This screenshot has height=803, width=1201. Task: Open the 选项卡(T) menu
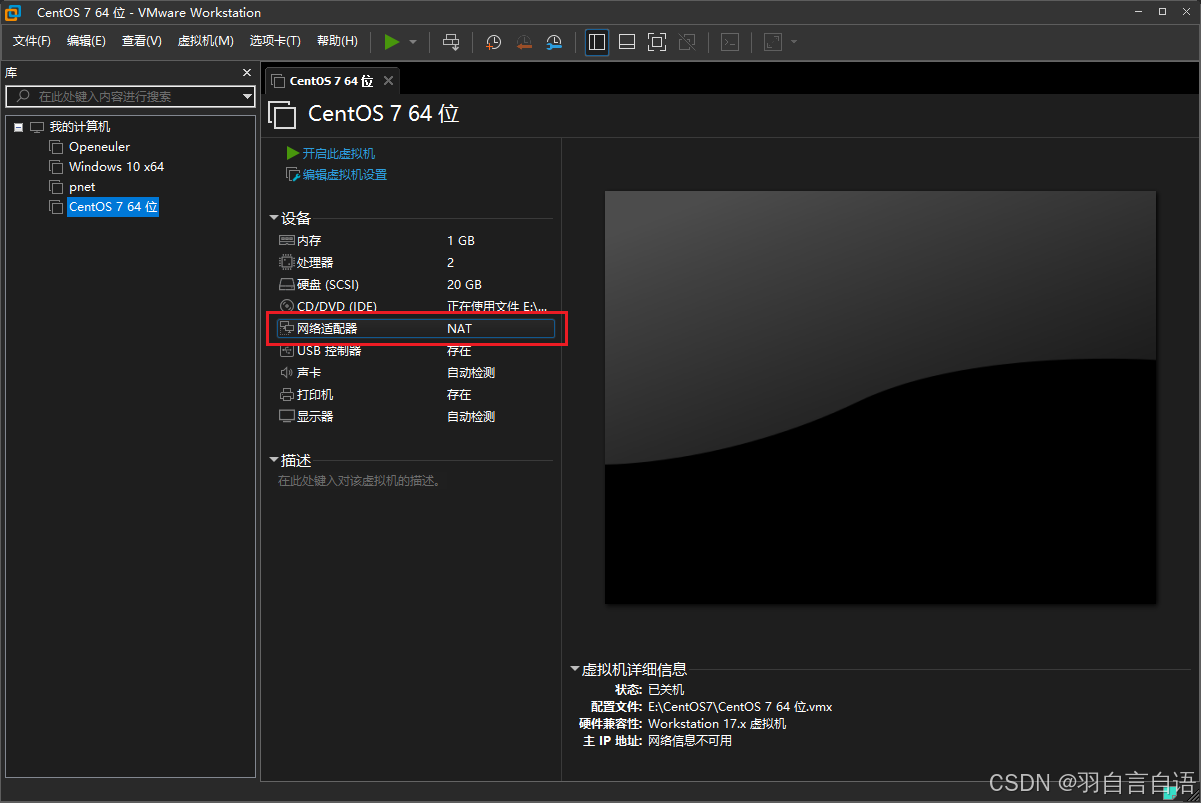point(275,41)
